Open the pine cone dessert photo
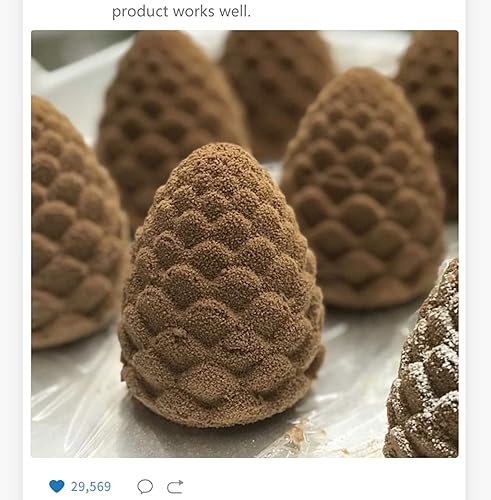491x500 pixels. (245, 244)
